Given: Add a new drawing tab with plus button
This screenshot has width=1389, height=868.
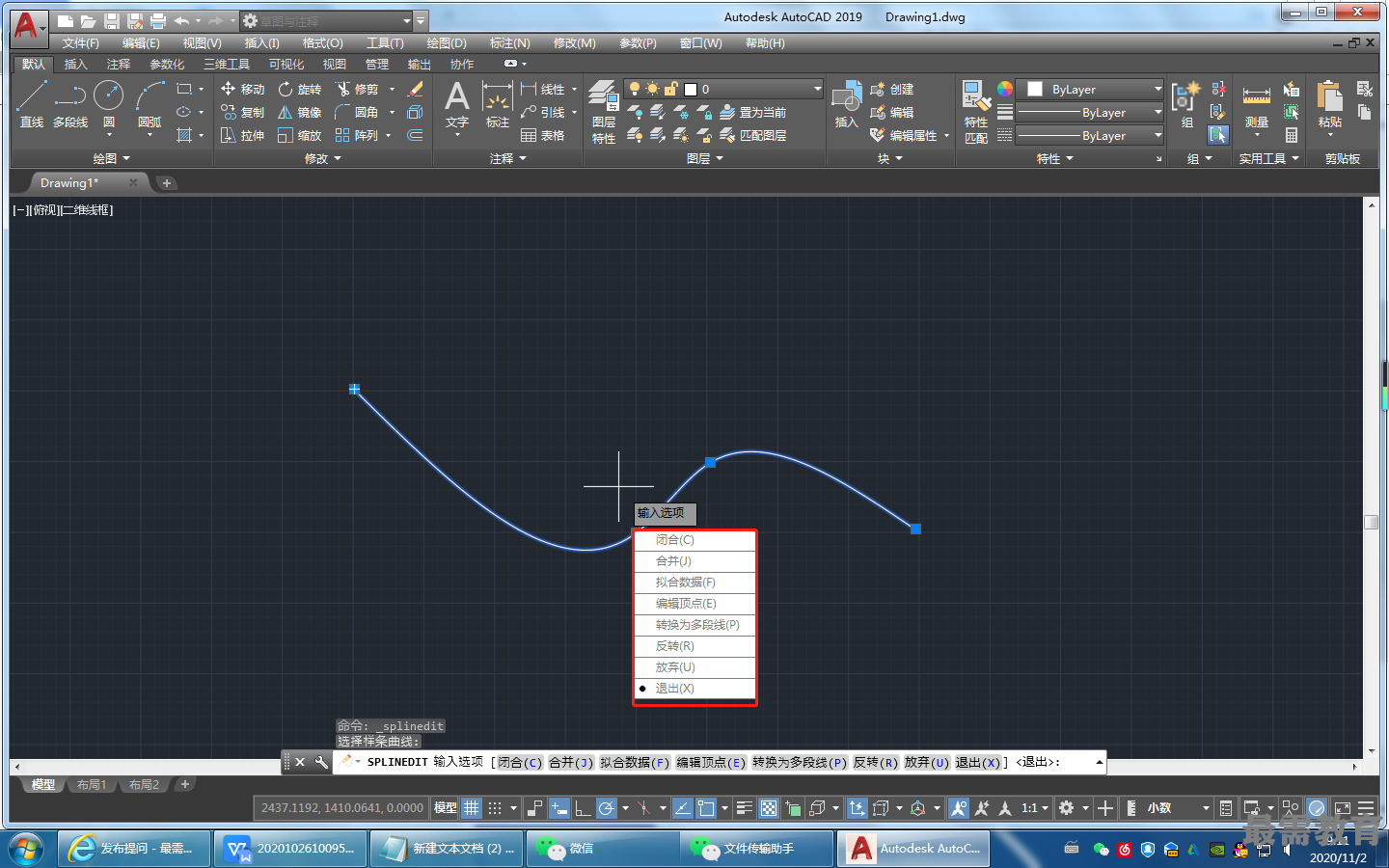Looking at the screenshot, I should click(x=167, y=183).
